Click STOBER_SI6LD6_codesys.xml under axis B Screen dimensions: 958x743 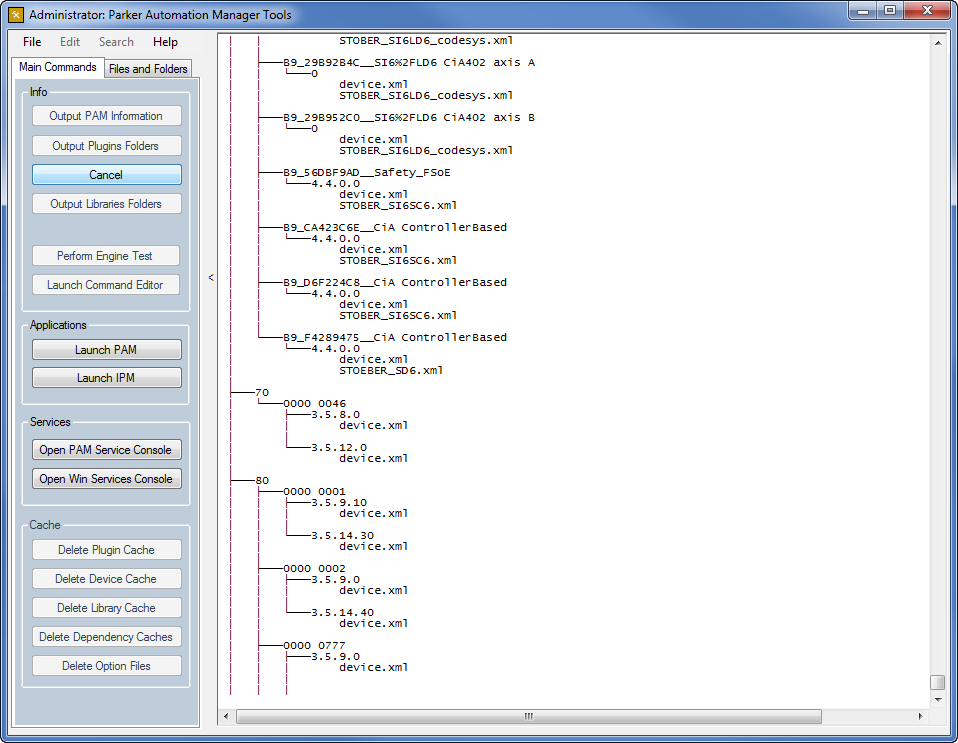point(426,150)
